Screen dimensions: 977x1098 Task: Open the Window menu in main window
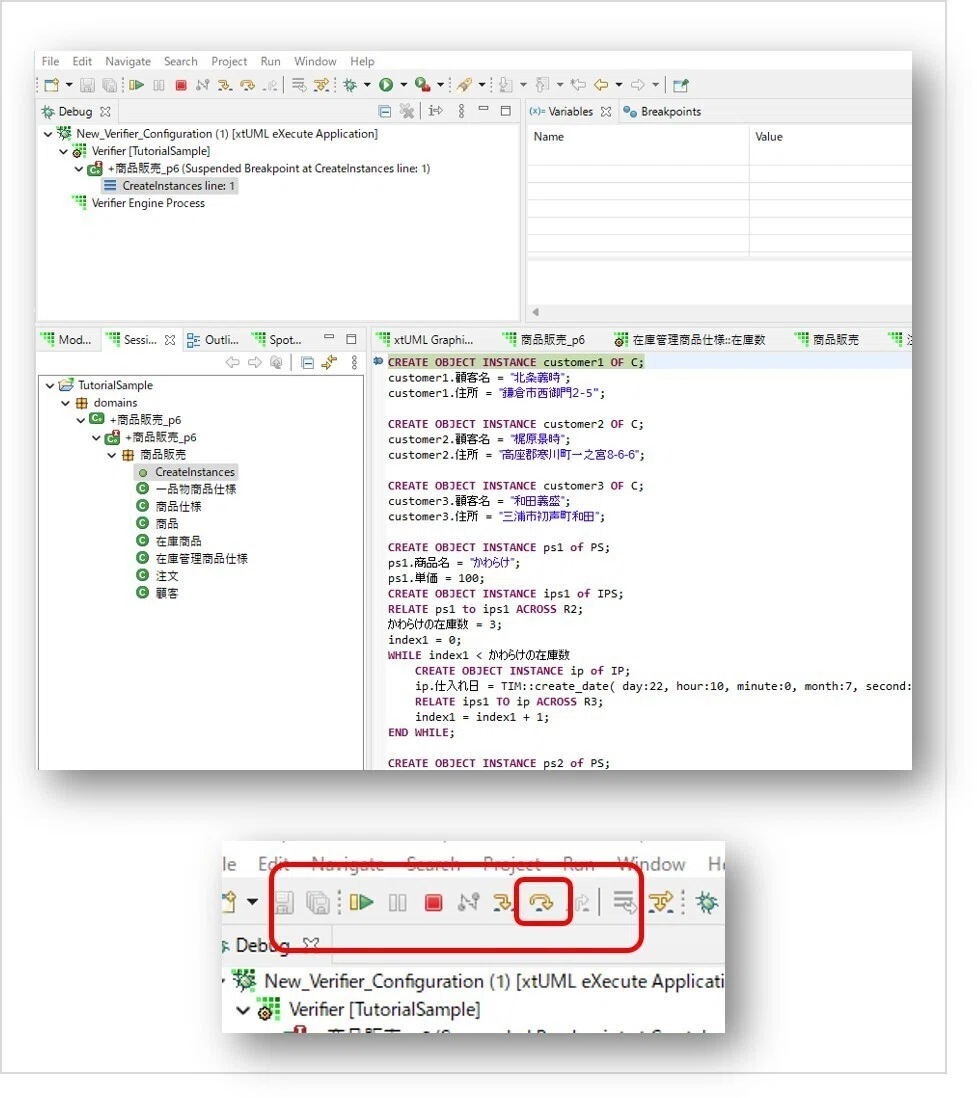315,62
